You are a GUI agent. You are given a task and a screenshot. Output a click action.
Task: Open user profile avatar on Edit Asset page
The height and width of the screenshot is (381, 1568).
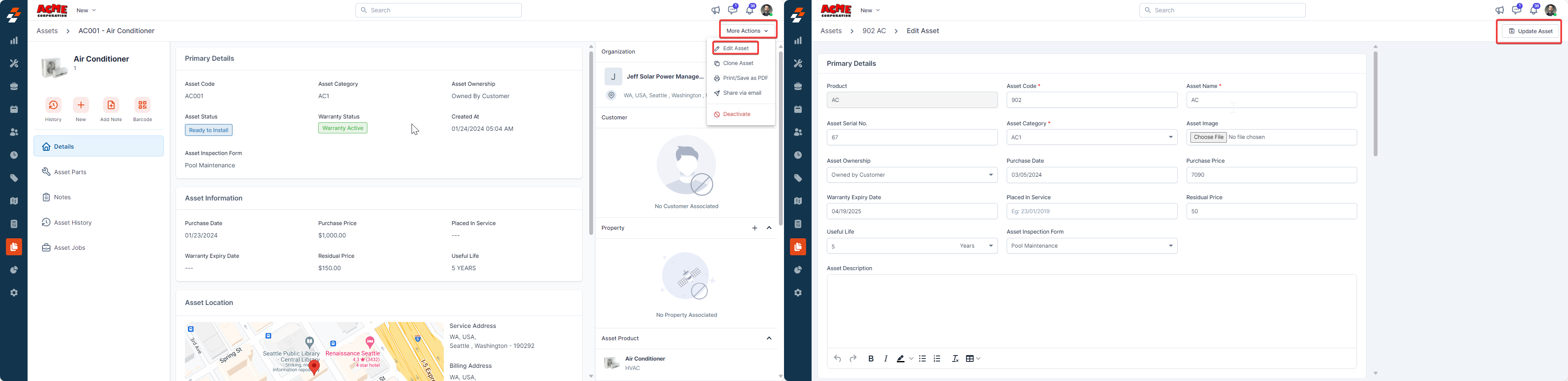pos(1550,10)
